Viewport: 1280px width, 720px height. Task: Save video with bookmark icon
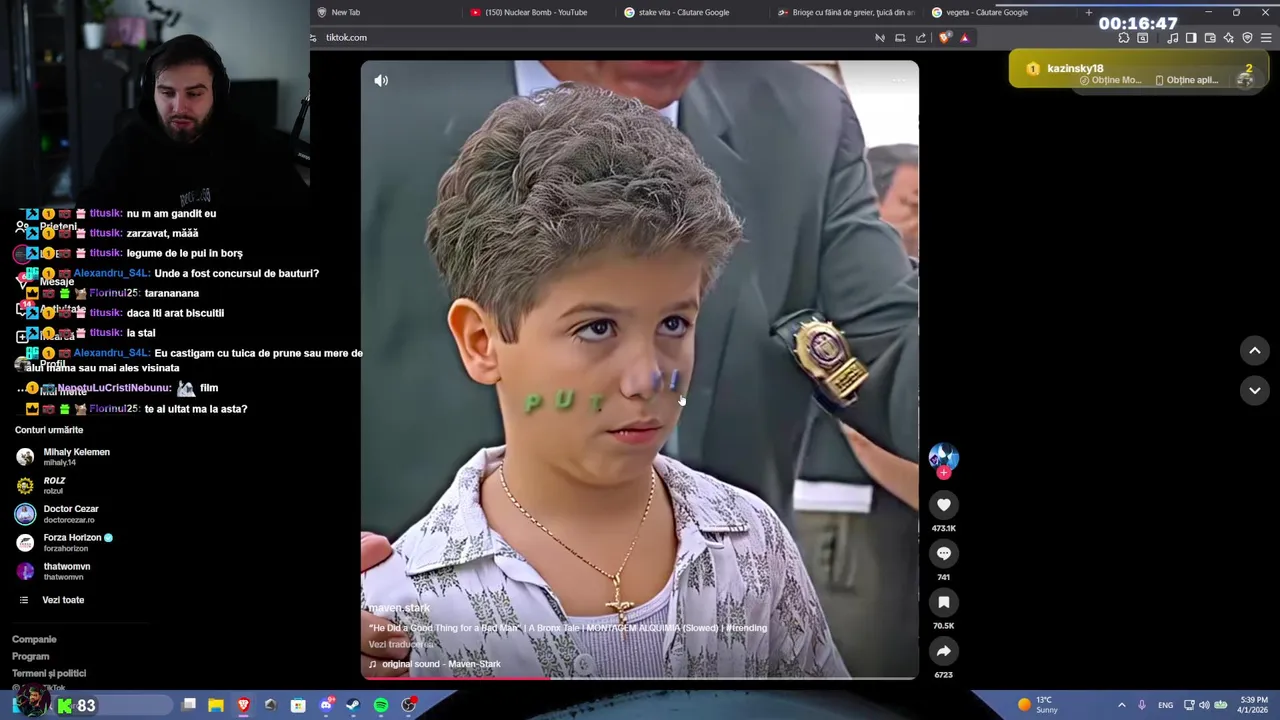(943, 602)
